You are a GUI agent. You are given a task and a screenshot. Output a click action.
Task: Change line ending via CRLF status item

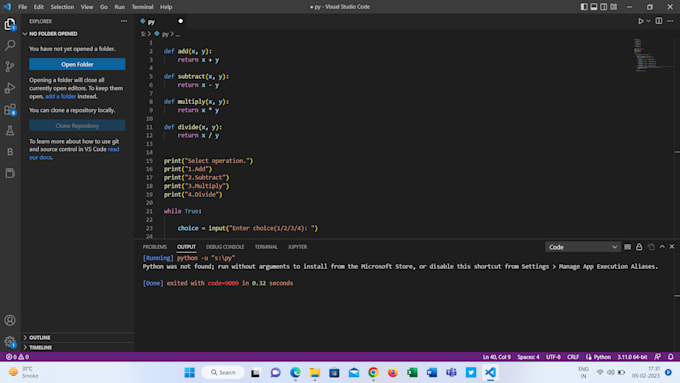click(573, 357)
